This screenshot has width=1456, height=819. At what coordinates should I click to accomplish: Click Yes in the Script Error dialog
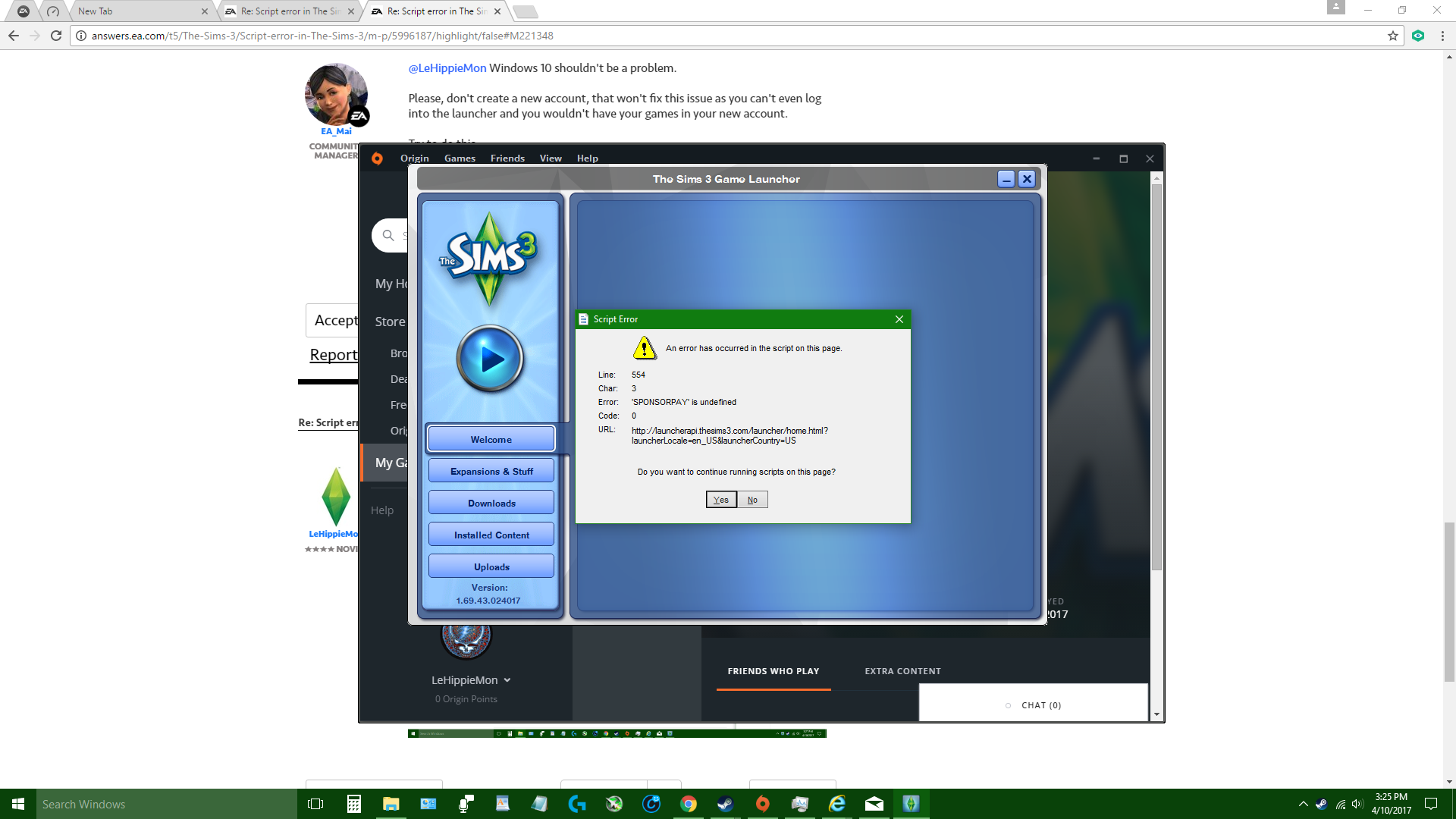tap(721, 500)
